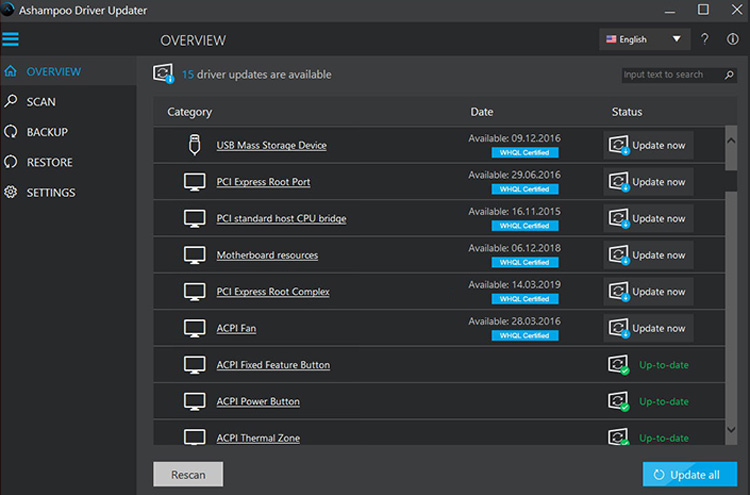Click the Category column header

pos(189,112)
